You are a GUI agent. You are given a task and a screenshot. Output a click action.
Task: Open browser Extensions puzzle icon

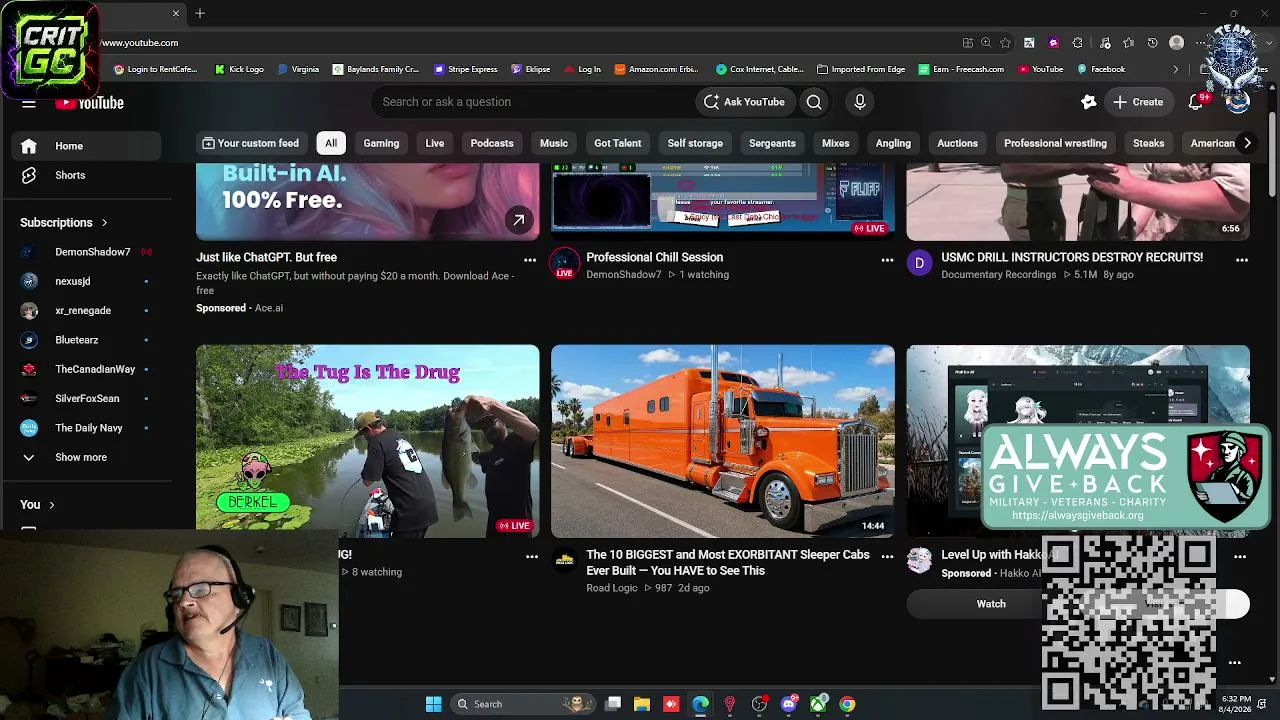pyautogui.click(x=1077, y=43)
